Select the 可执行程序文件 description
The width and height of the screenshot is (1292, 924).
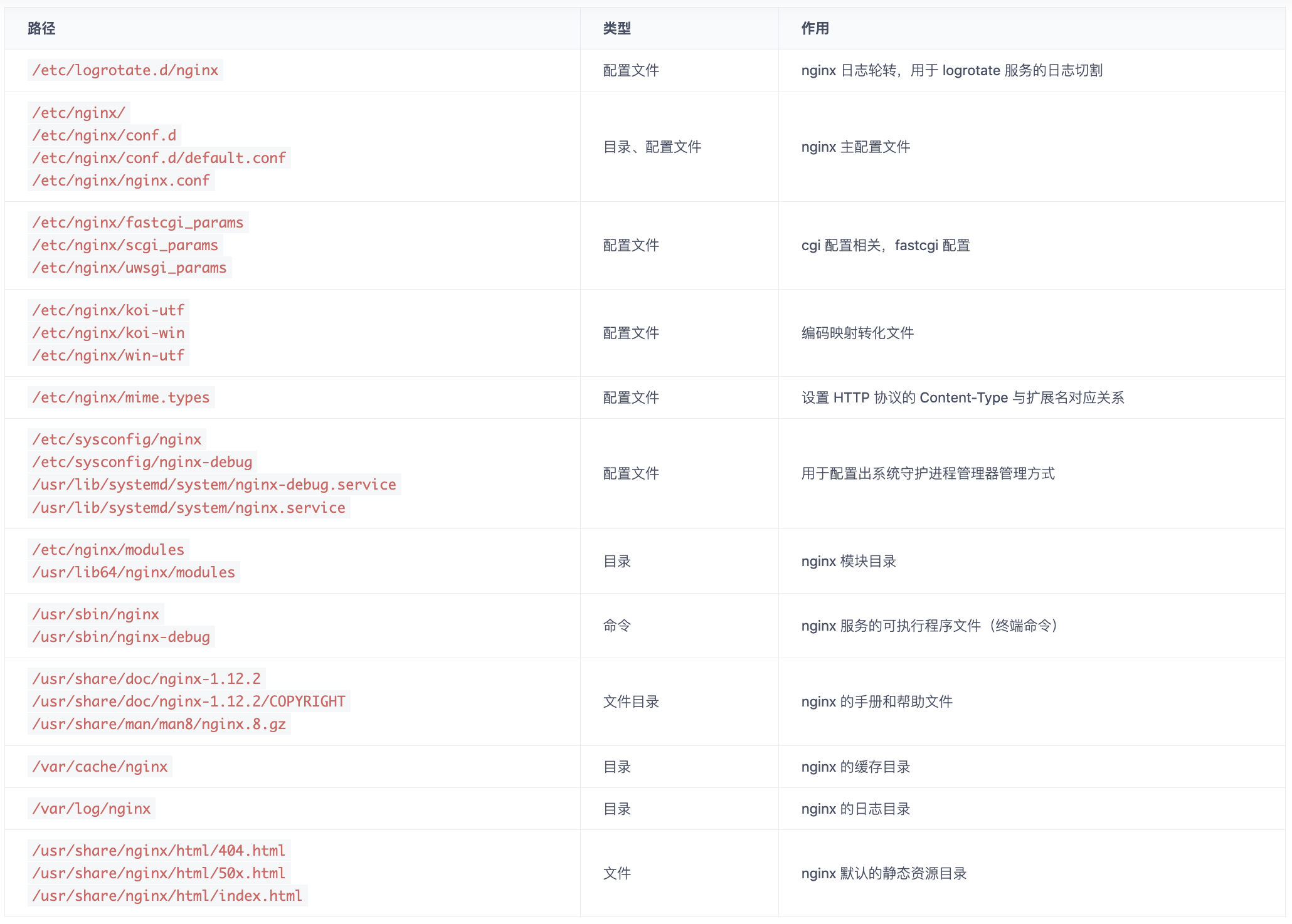point(929,626)
